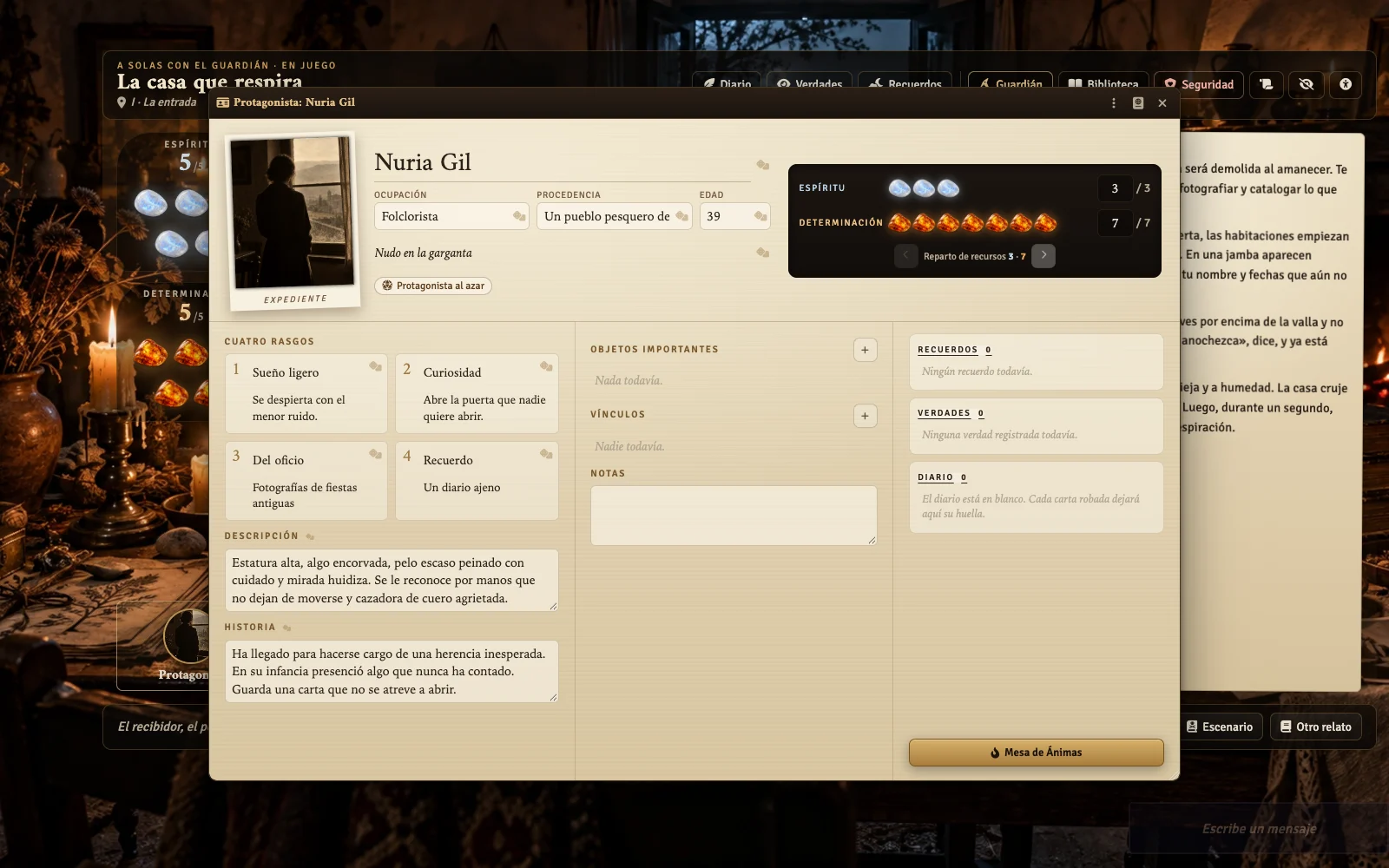Randomize the Ocupación field with its dice icon
1389x868 pixels.
click(x=519, y=216)
